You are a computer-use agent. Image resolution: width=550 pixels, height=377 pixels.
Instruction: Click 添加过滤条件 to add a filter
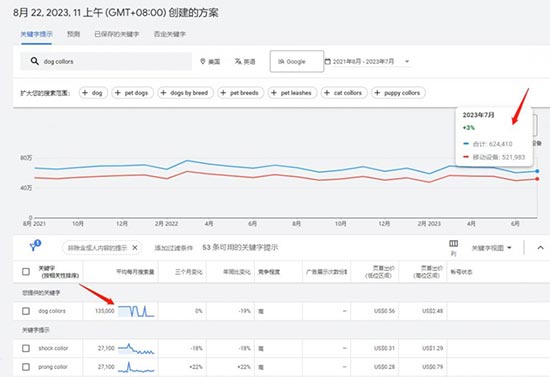pyautogui.click(x=174, y=248)
